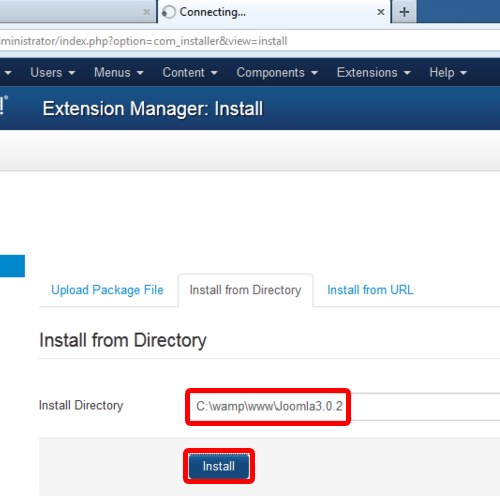Close the Connecting... tab
The width and height of the screenshot is (500, 500).
pyautogui.click(x=381, y=12)
